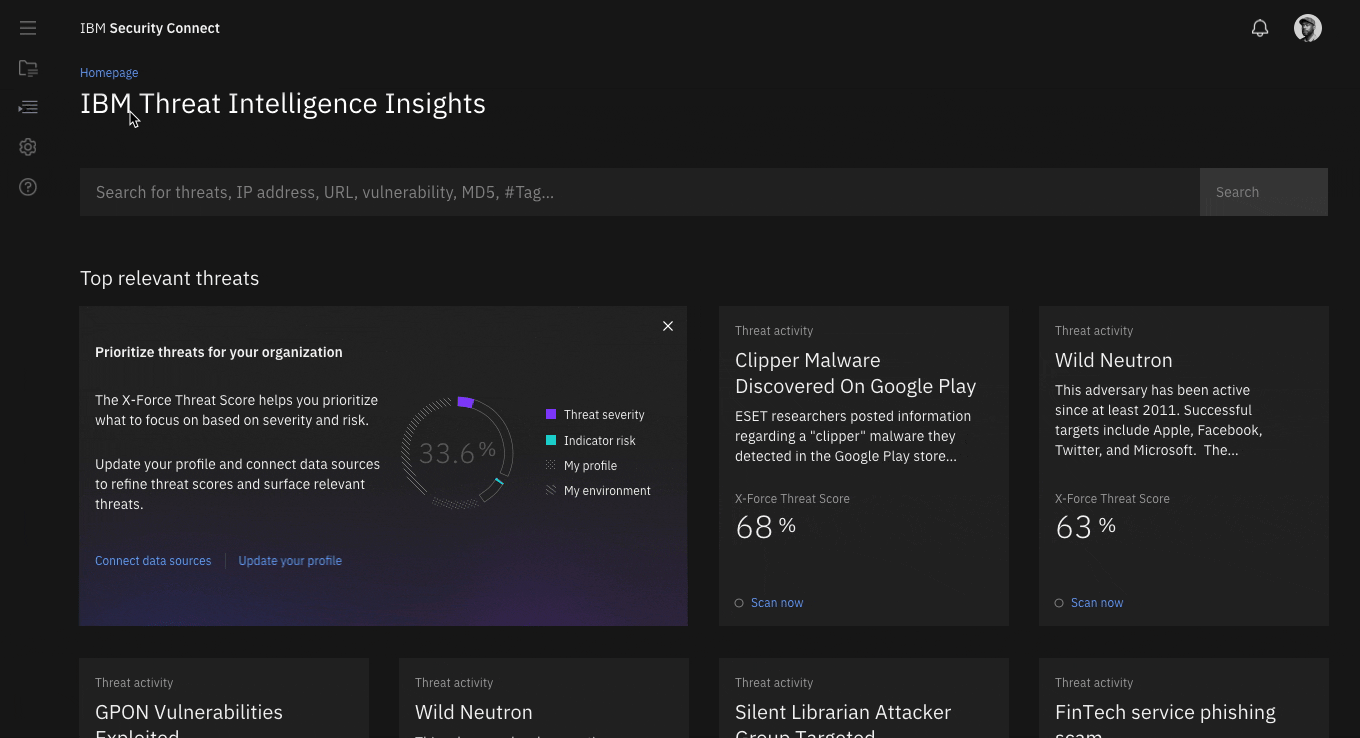Open Connect data sources link
The width and height of the screenshot is (1360, 738).
point(153,561)
